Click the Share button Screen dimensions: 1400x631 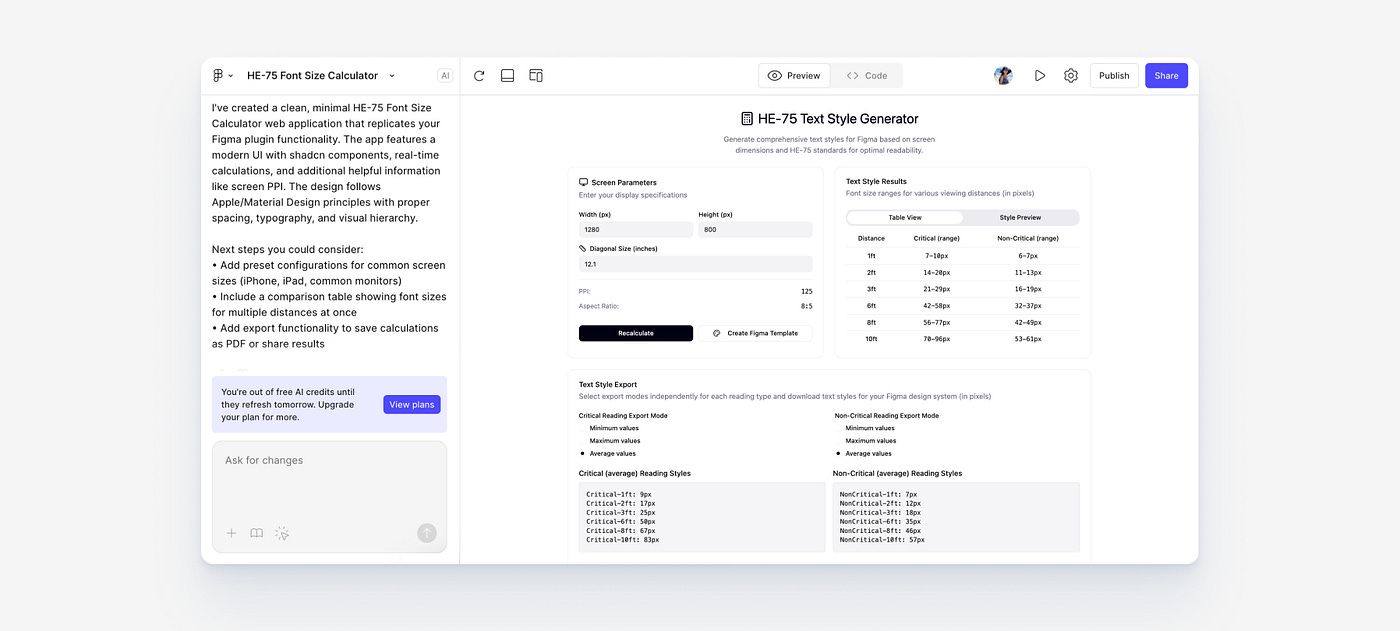[1166, 76]
